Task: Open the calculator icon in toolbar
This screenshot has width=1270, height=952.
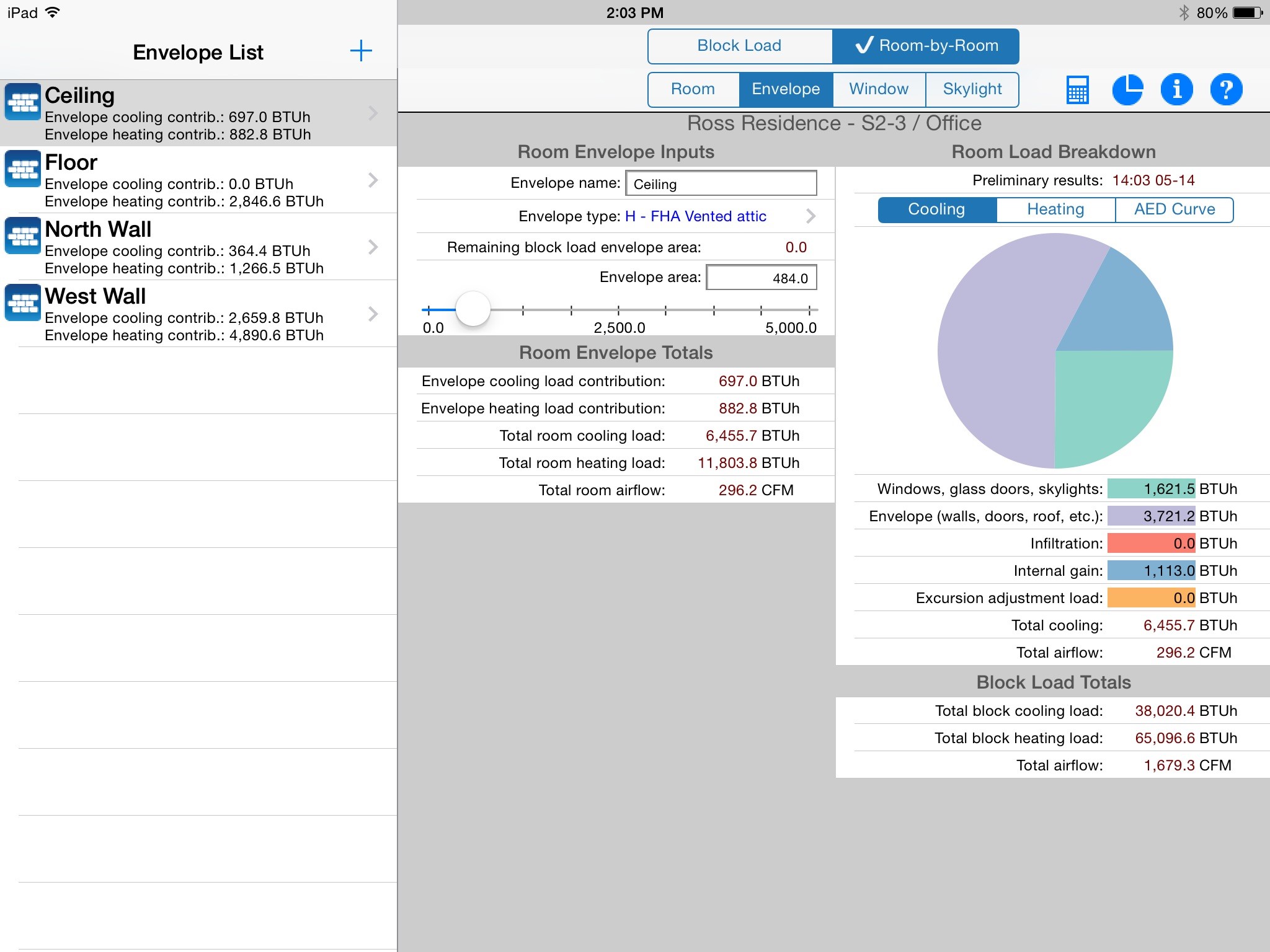Action: (x=1078, y=89)
